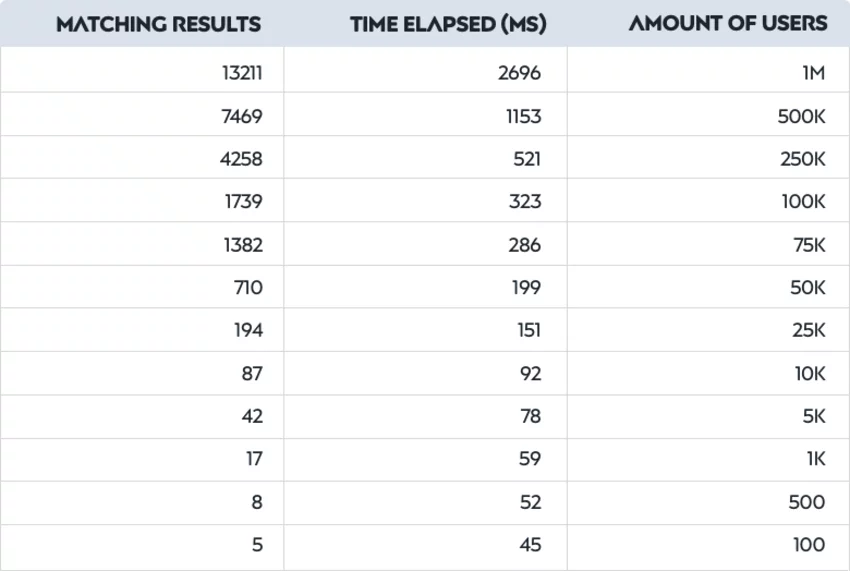The height and width of the screenshot is (571, 850).
Task: Click the AMOUNT OF USERS column header
Action: click(x=728, y=23)
